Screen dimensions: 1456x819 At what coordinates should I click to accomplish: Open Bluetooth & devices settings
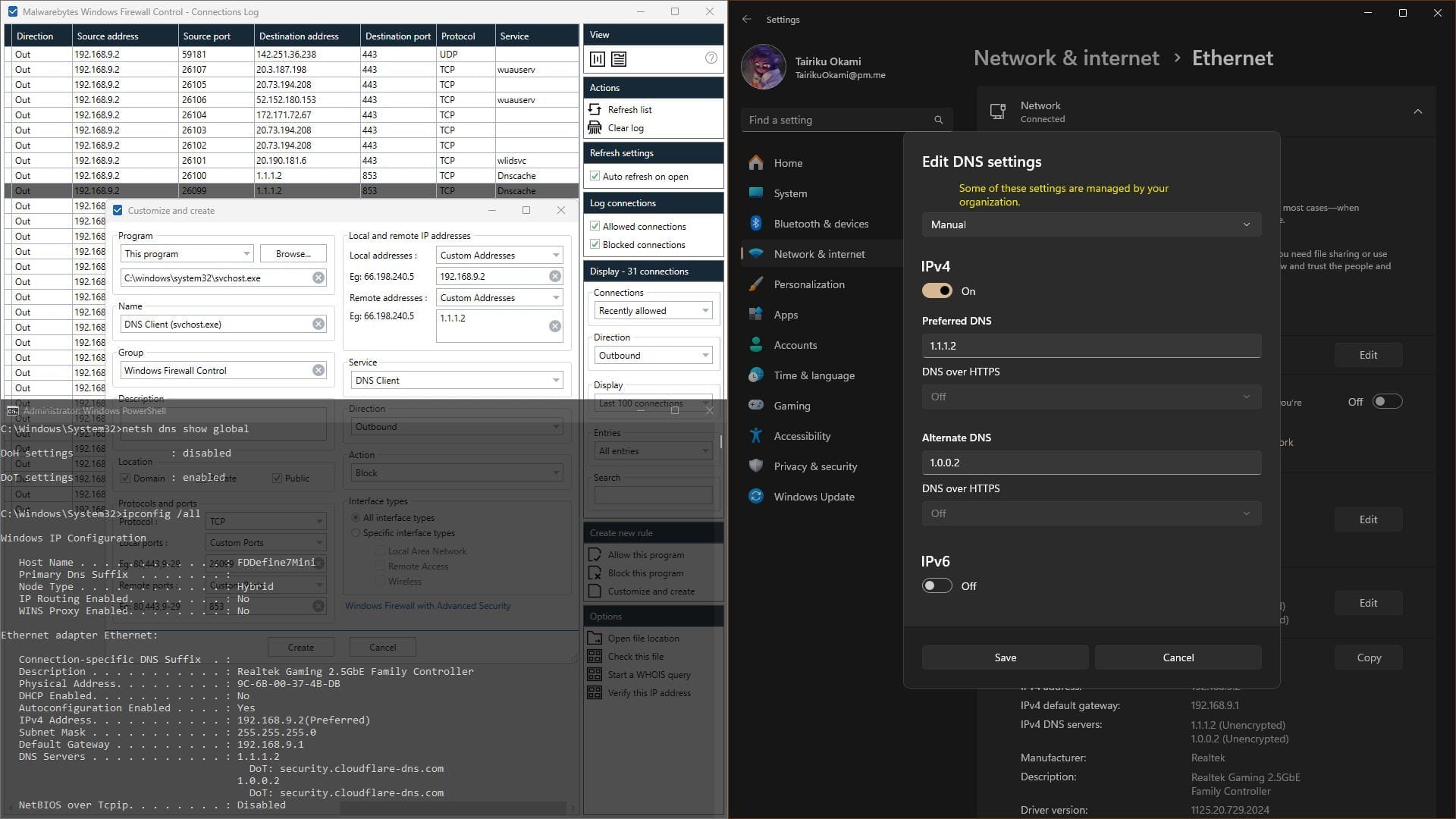821,224
